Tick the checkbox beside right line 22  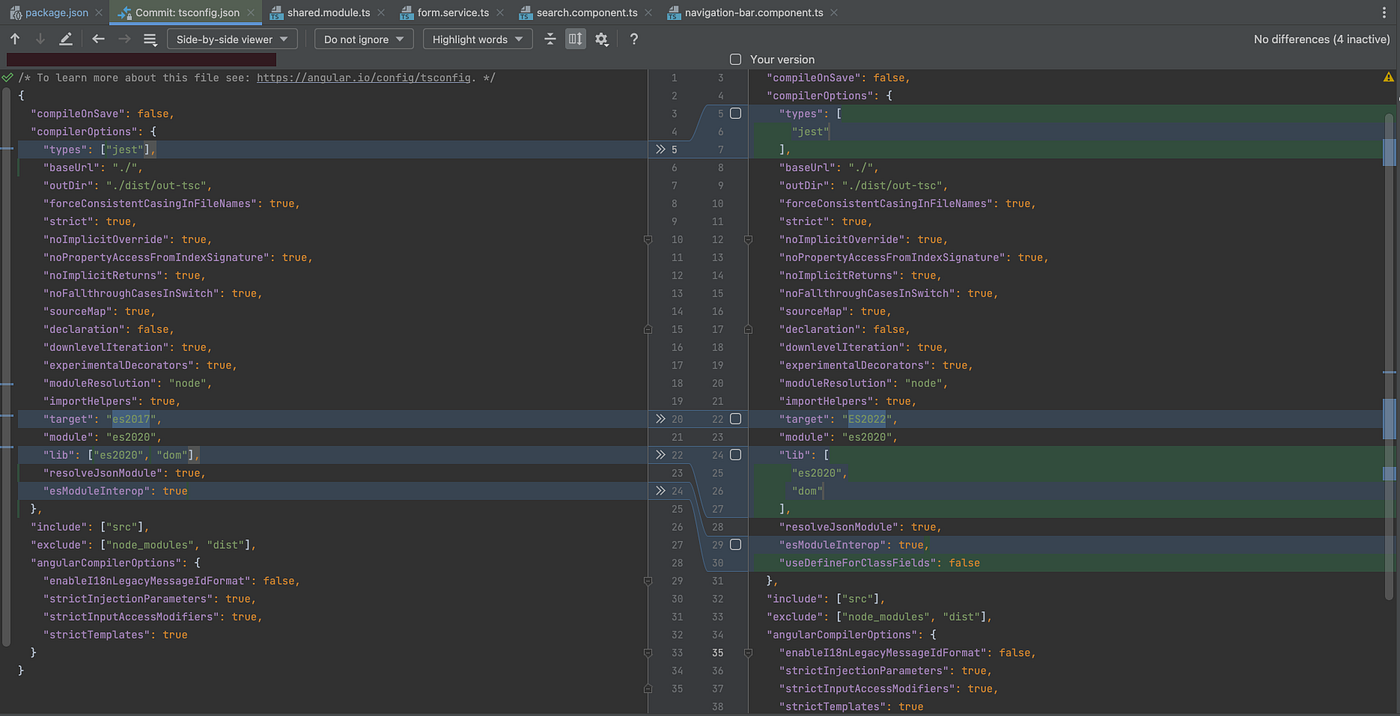point(736,419)
